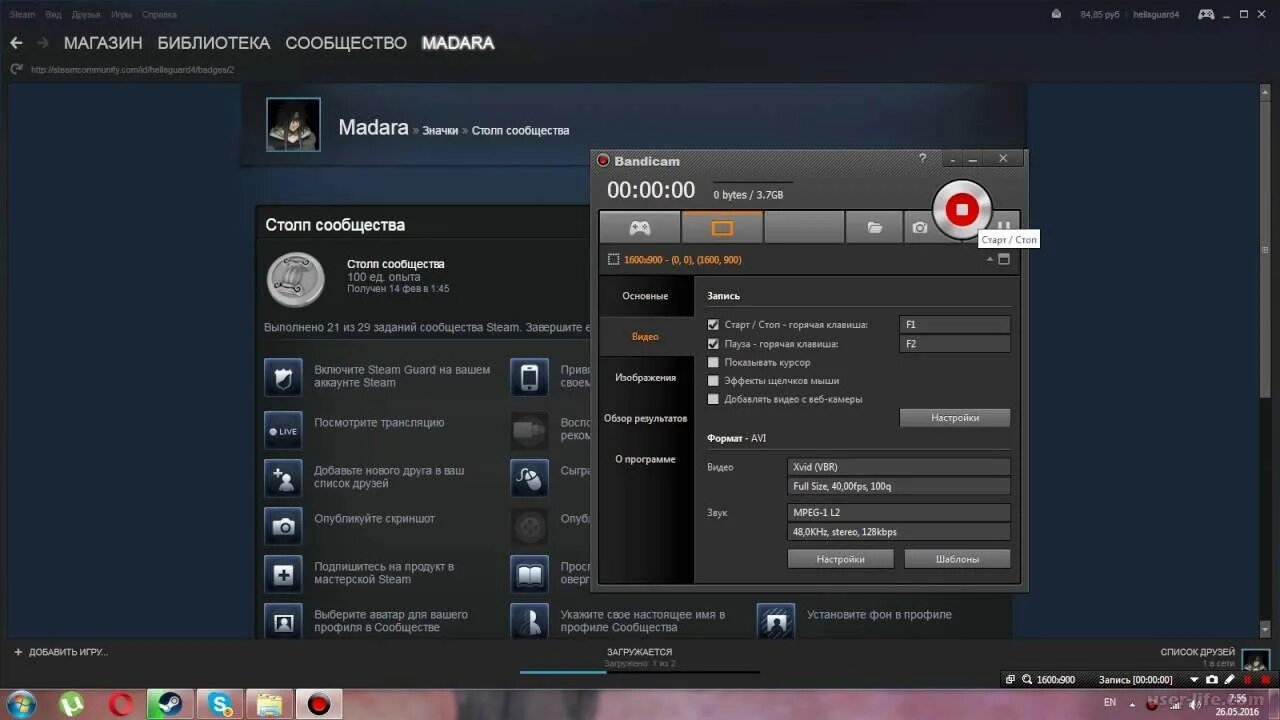
Task: Open the Друзья menu in Steam
Action: click(86, 15)
